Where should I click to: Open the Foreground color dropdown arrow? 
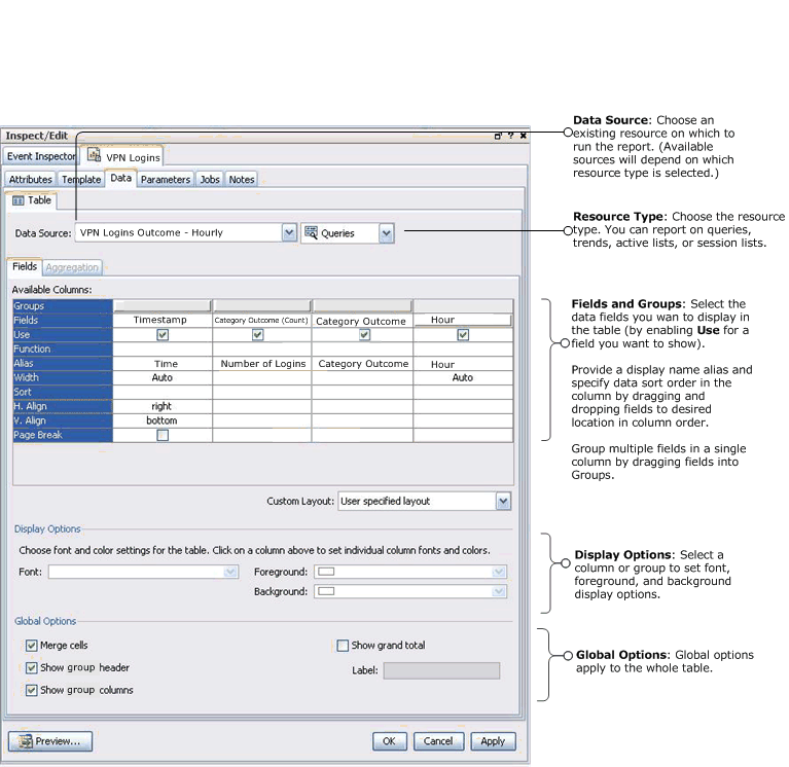point(499,572)
